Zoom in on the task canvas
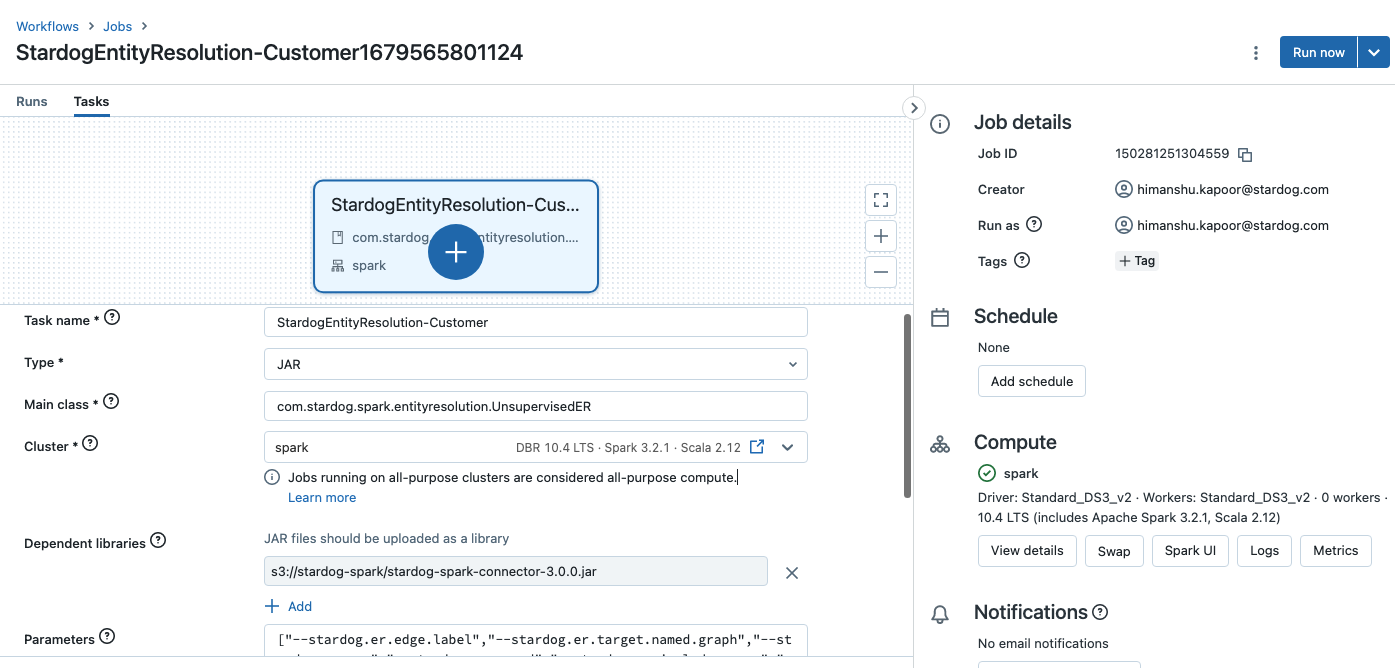Viewport: 1395px width, 668px height. point(881,236)
